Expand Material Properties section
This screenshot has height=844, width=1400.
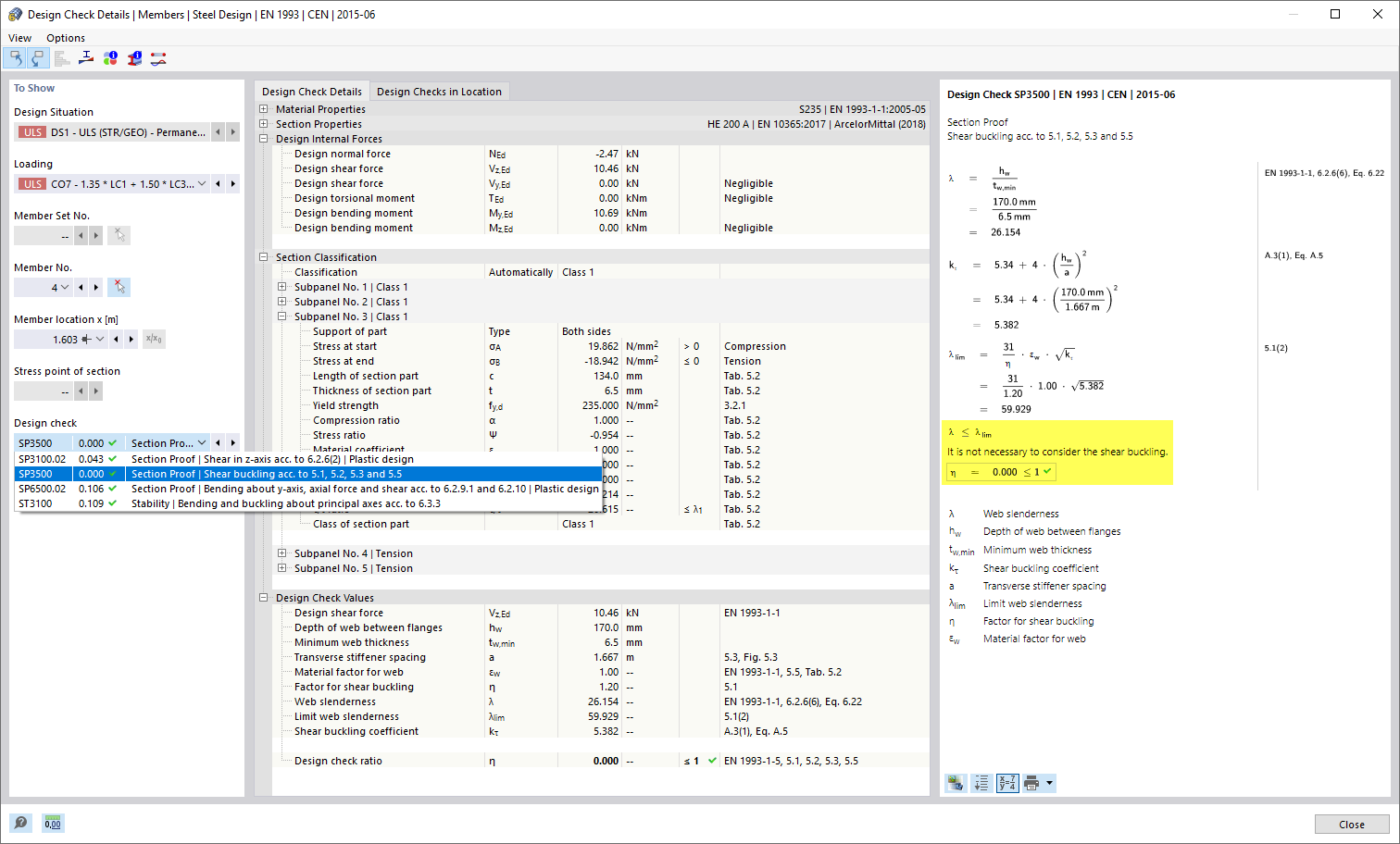264,109
